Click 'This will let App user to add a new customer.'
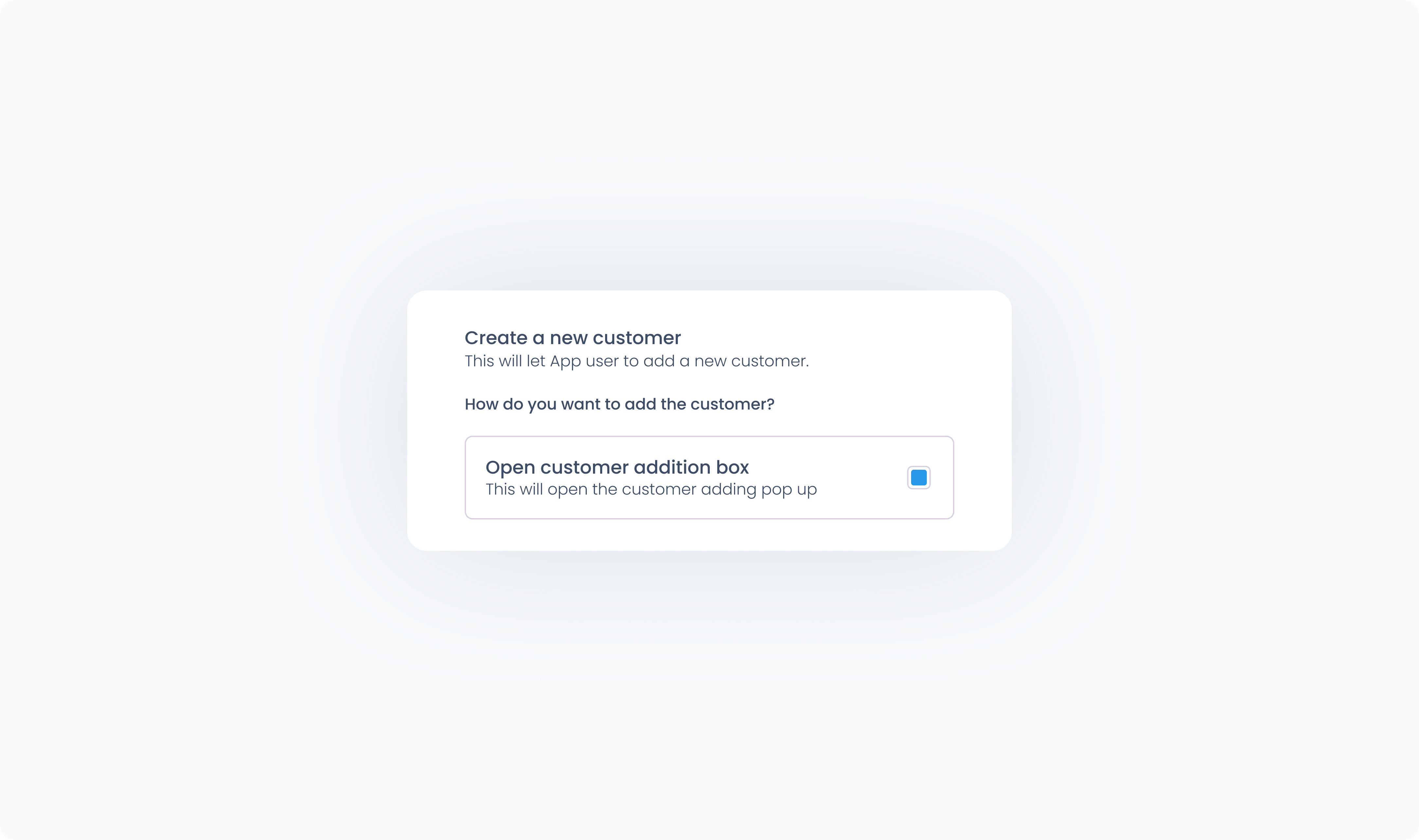This screenshot has width=1419, height=840. (x=637, y=361)
